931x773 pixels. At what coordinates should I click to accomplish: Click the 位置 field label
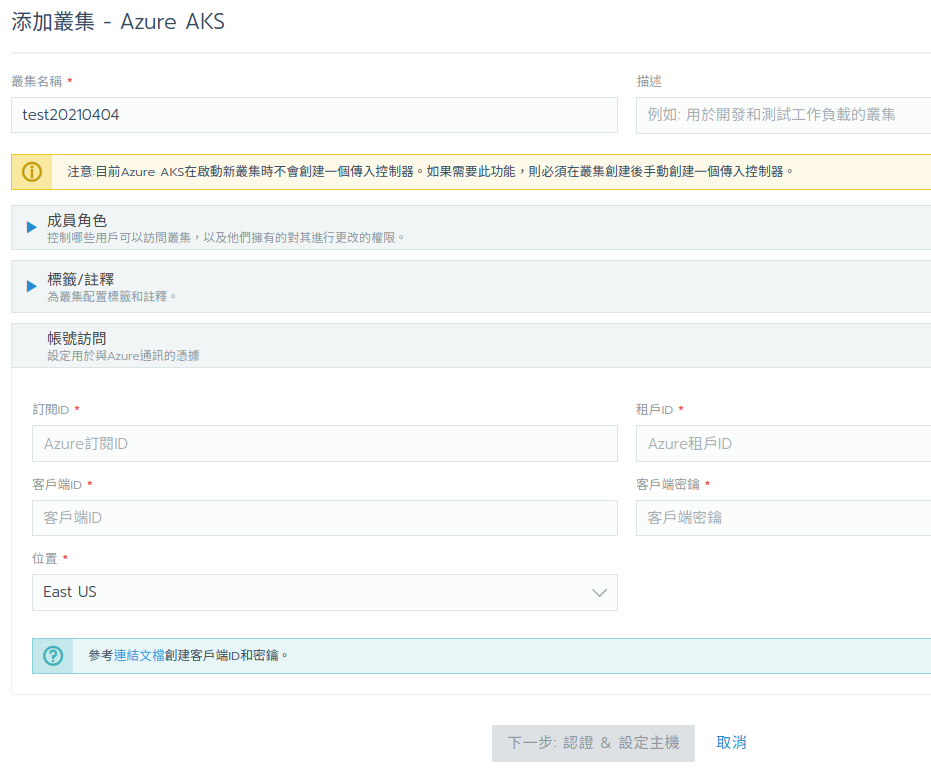click(x=45, y=559)
